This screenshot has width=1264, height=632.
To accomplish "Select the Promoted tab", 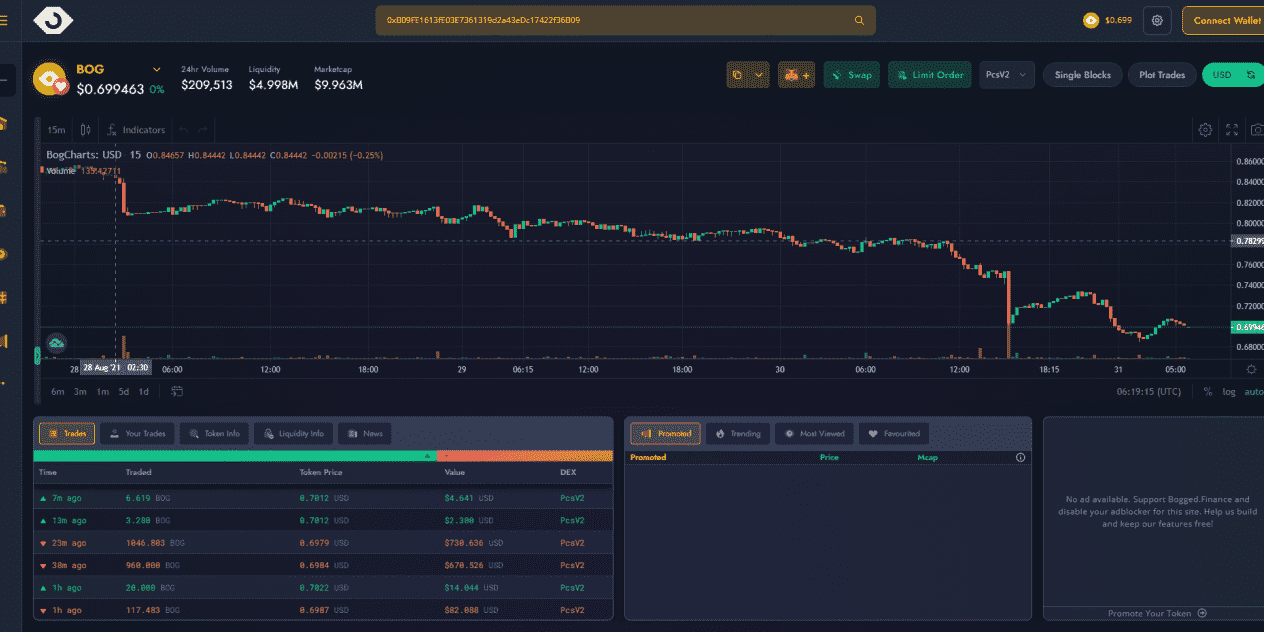I will pyautogui.click(x=666, y=434).
